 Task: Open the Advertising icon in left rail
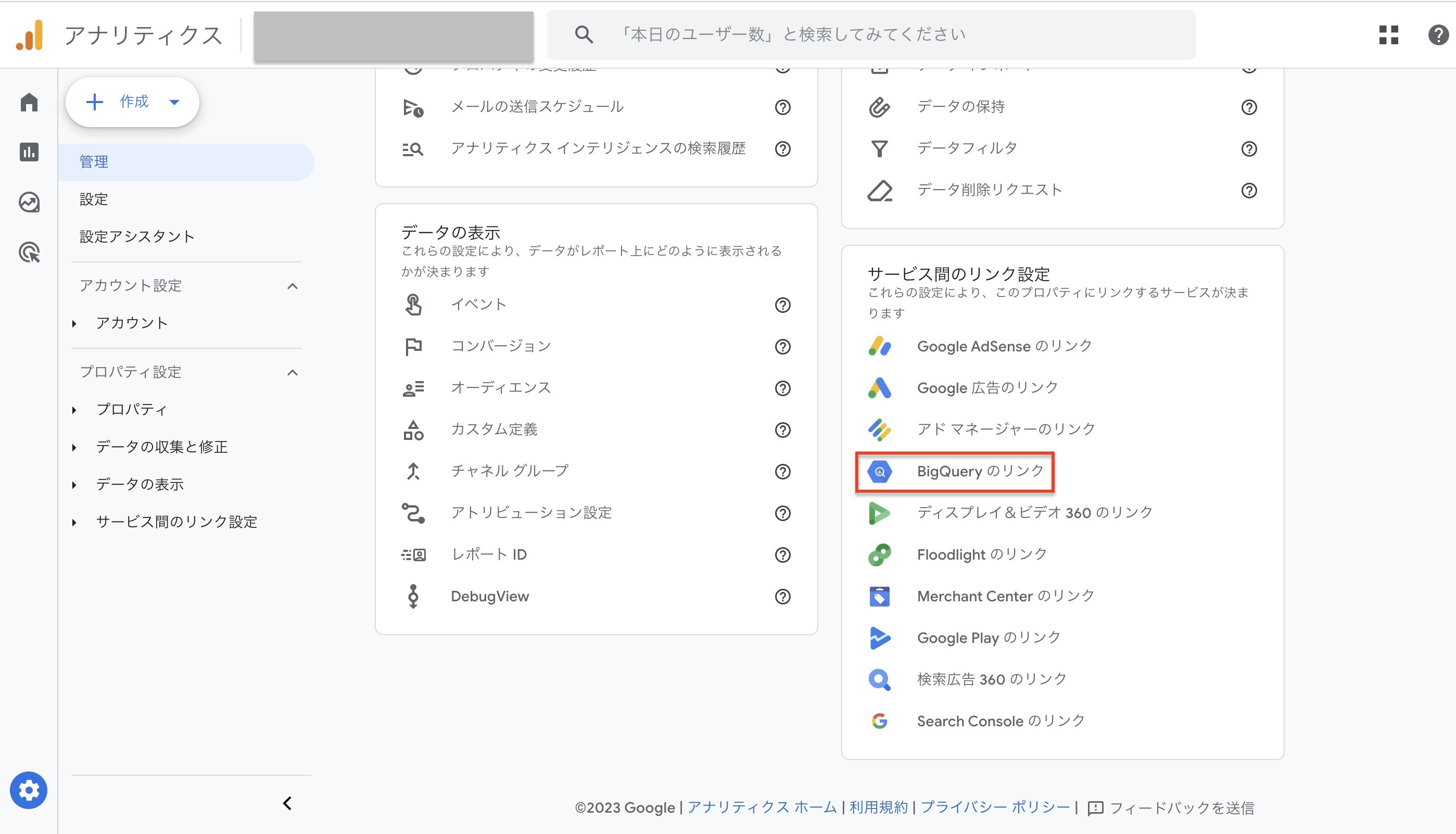click(x=29, y=252)
